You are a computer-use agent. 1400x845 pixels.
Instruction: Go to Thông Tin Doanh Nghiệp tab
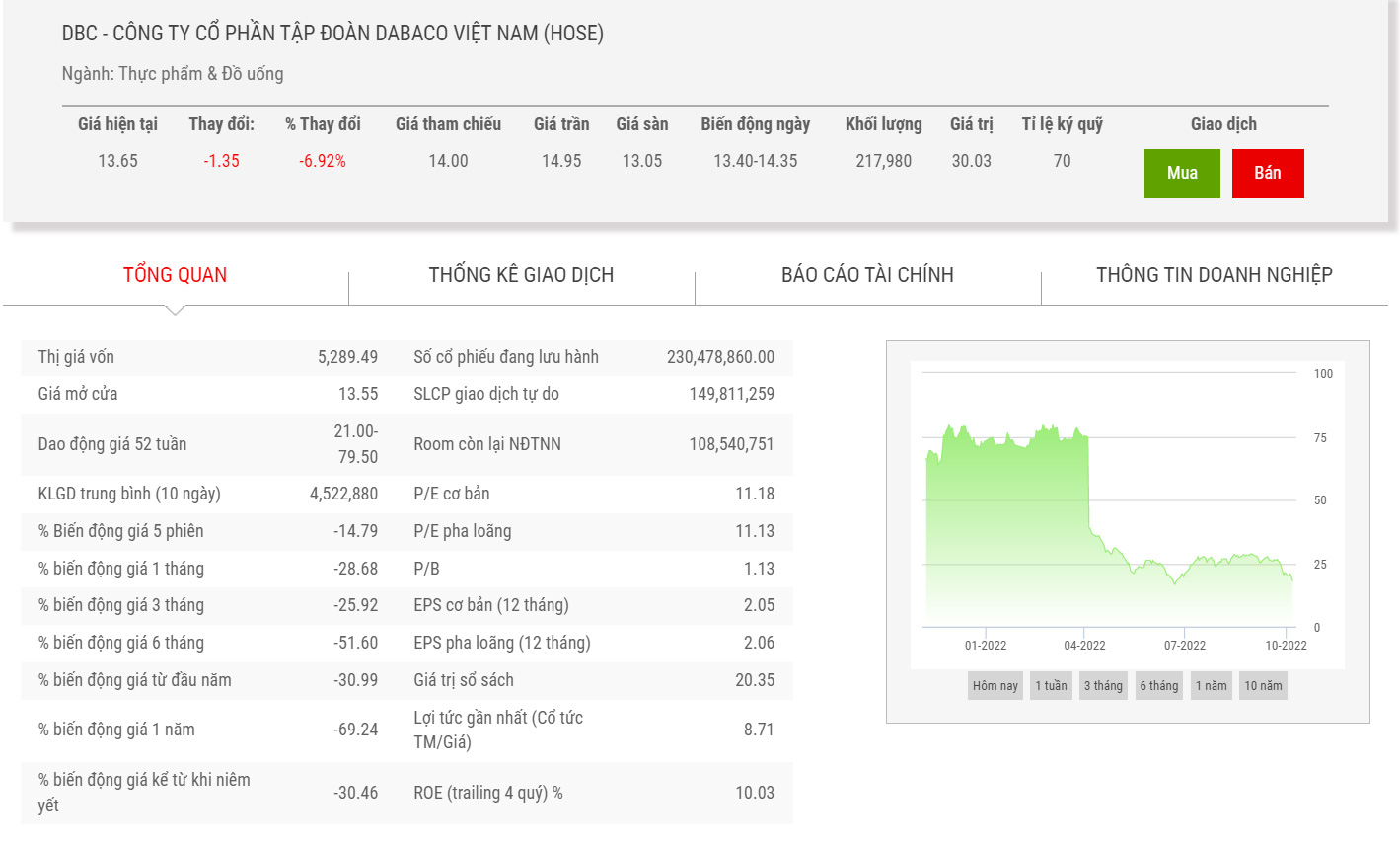[x=1214, y=275]
